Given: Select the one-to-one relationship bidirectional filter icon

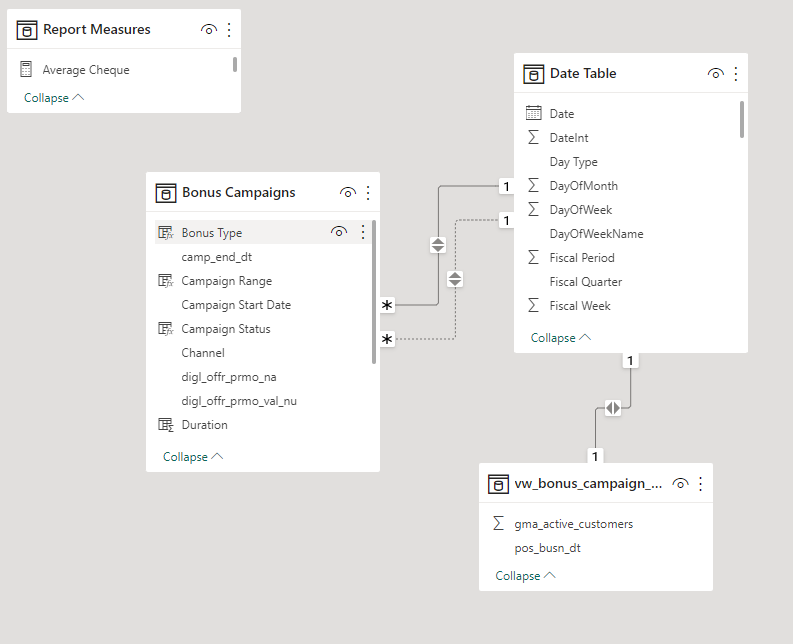Looking at the screenshot, I should (x=613, y=408).
